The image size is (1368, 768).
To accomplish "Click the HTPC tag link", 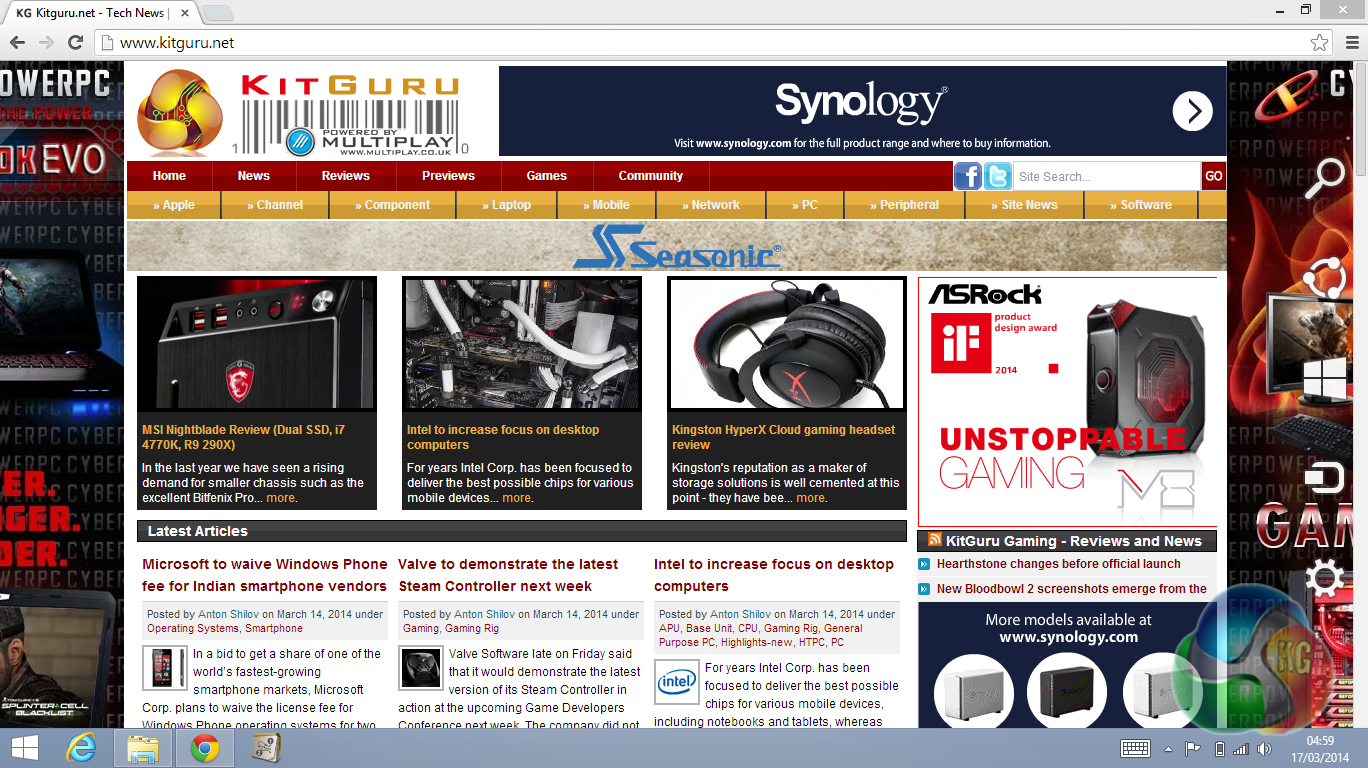I will pos(811,643).
